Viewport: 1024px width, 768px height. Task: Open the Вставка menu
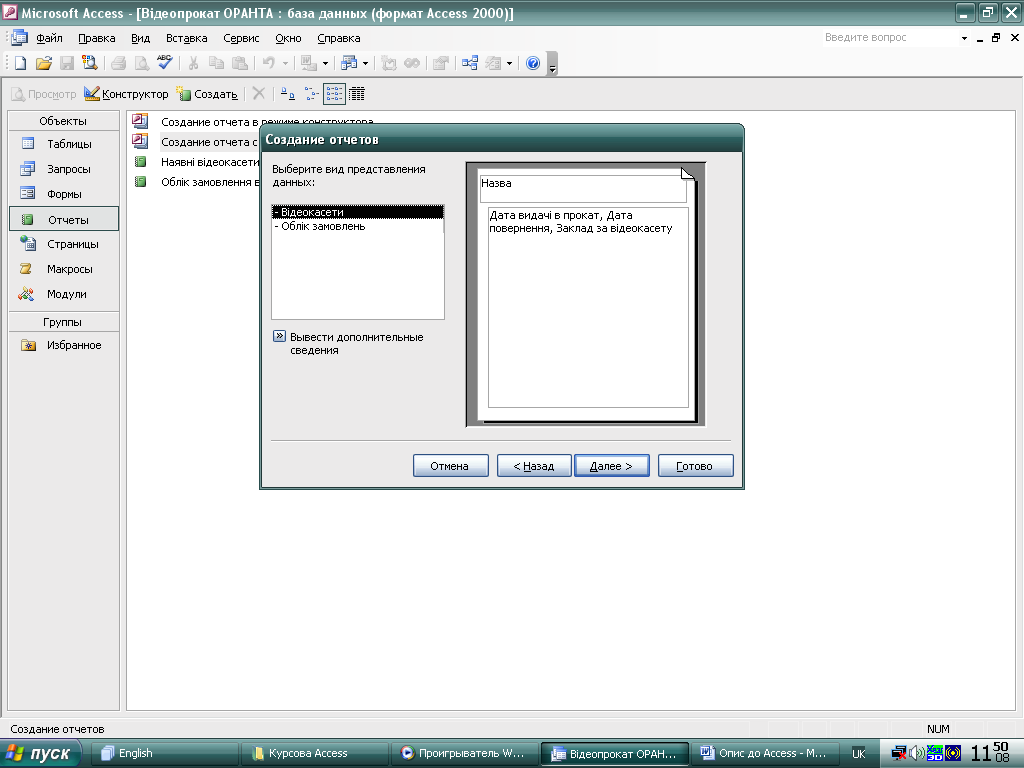186,38
